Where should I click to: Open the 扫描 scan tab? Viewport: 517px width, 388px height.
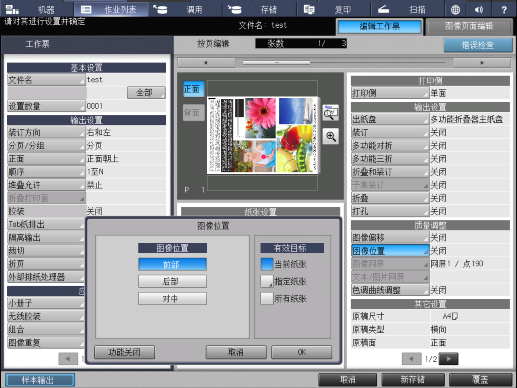point(408,9)
